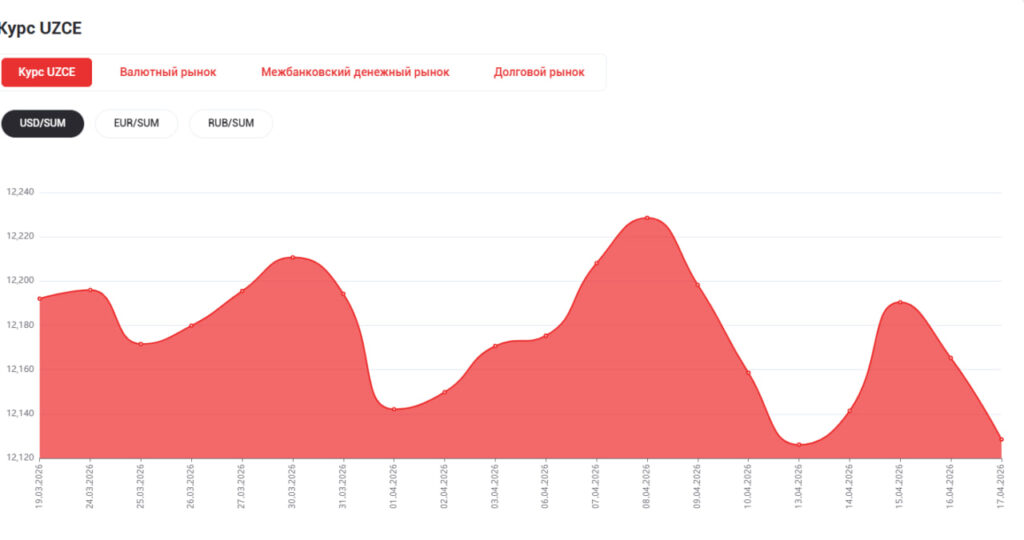Select the 13.04.2026 low point on chart
The image size is (1024, 540).
point(799,444)
